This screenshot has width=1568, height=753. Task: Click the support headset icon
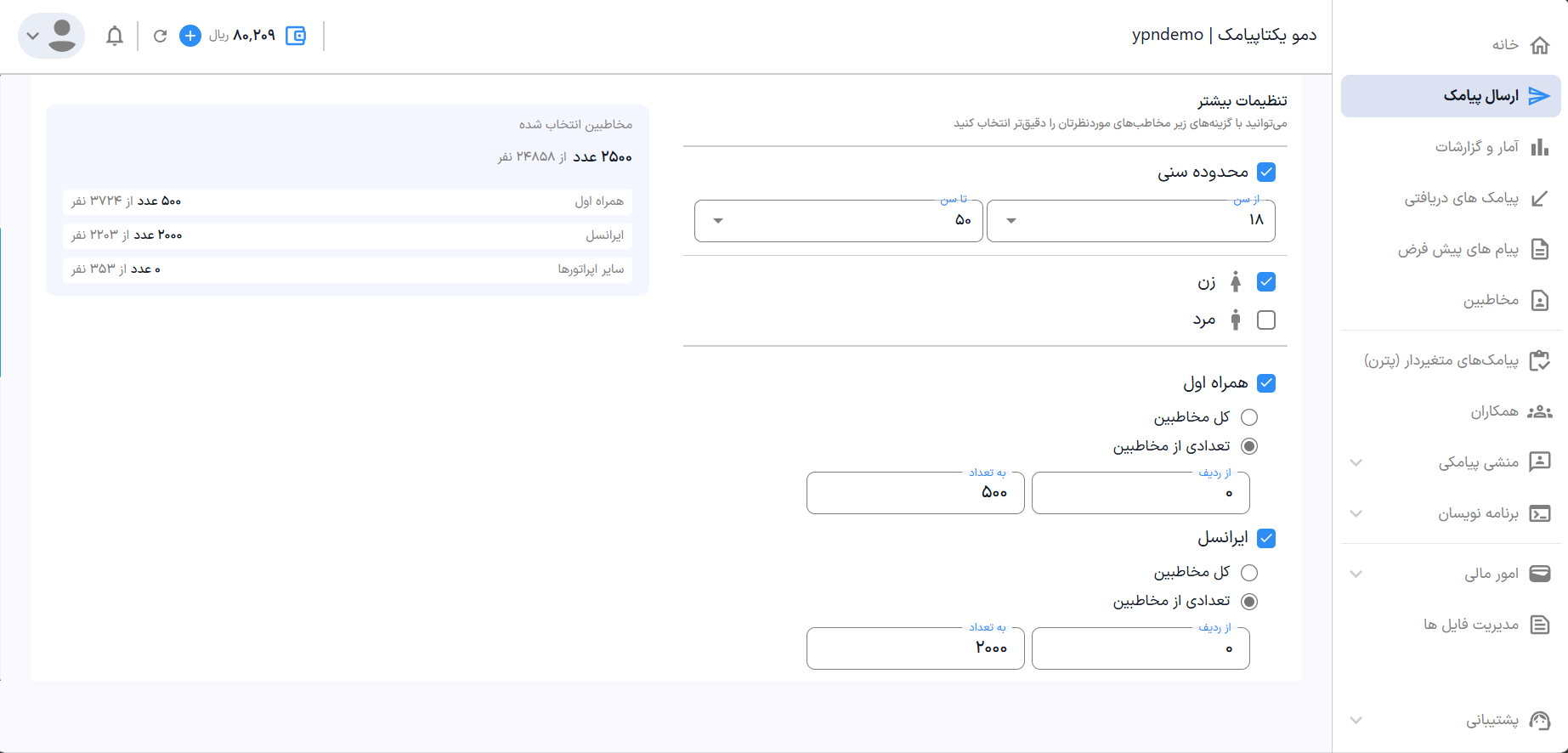1539,720
